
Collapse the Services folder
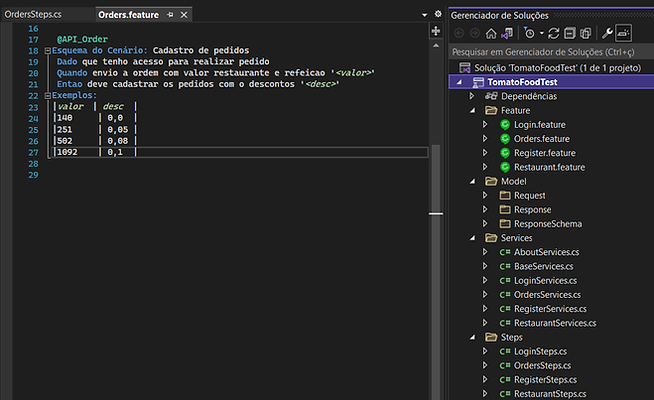pyautogui.click(x=473, y=238)
